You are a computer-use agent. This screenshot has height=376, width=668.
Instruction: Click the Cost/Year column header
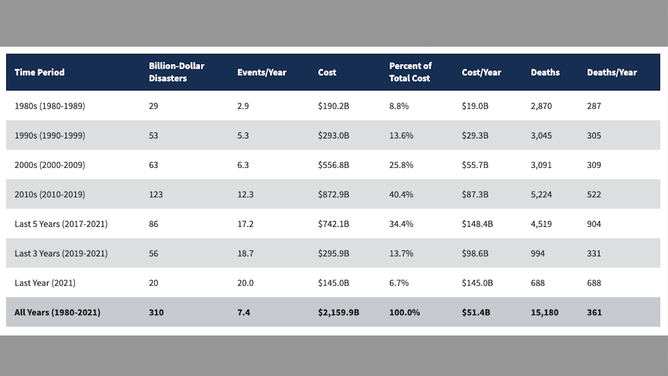coord(481,72)
